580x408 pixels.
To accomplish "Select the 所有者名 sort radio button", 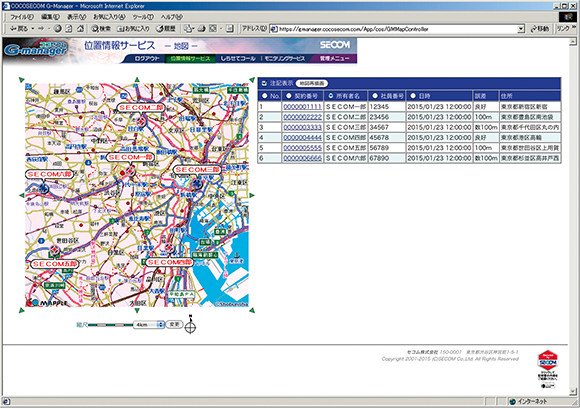I will 331,96.
